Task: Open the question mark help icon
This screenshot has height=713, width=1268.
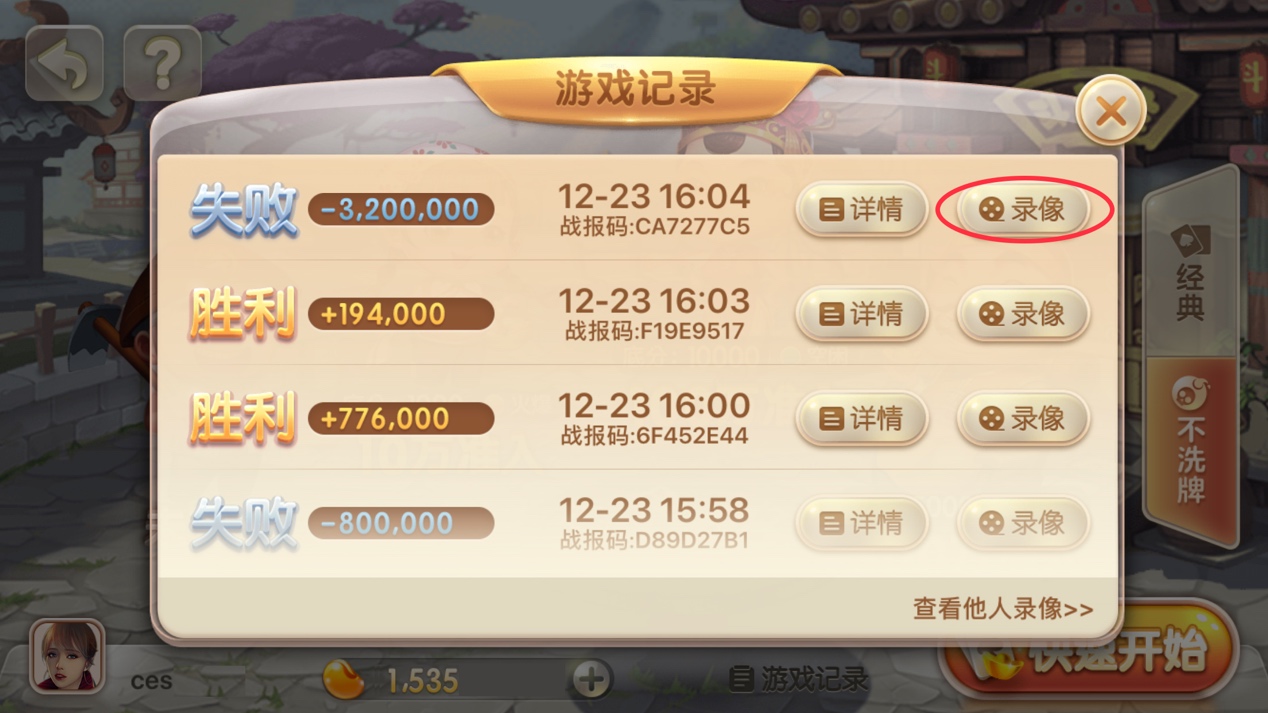Action: pyautogui.click(x=162, y=64)
